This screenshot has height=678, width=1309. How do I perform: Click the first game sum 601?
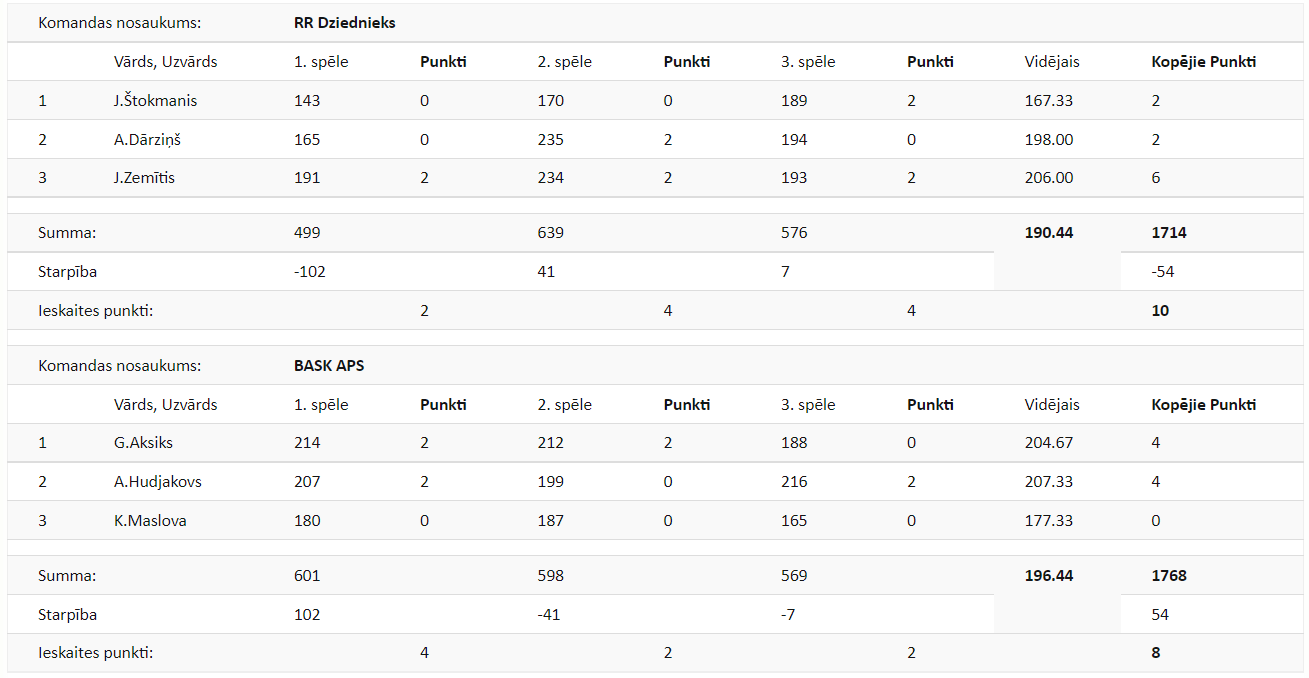[307, 576]
